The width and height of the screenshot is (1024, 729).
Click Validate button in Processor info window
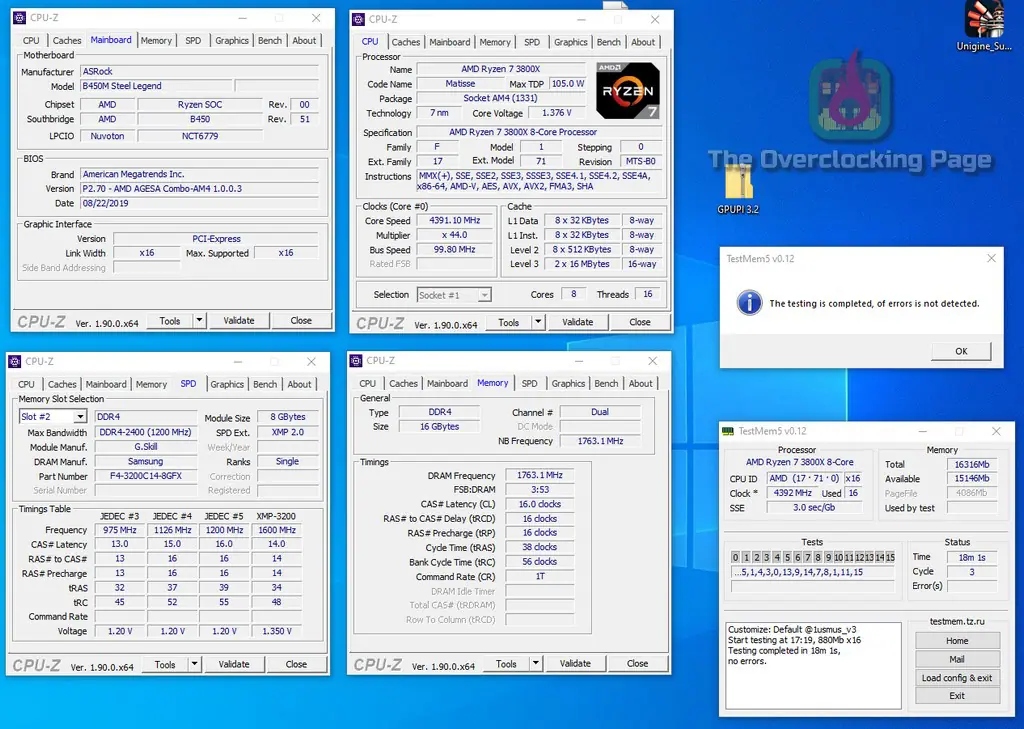(577, 322)
